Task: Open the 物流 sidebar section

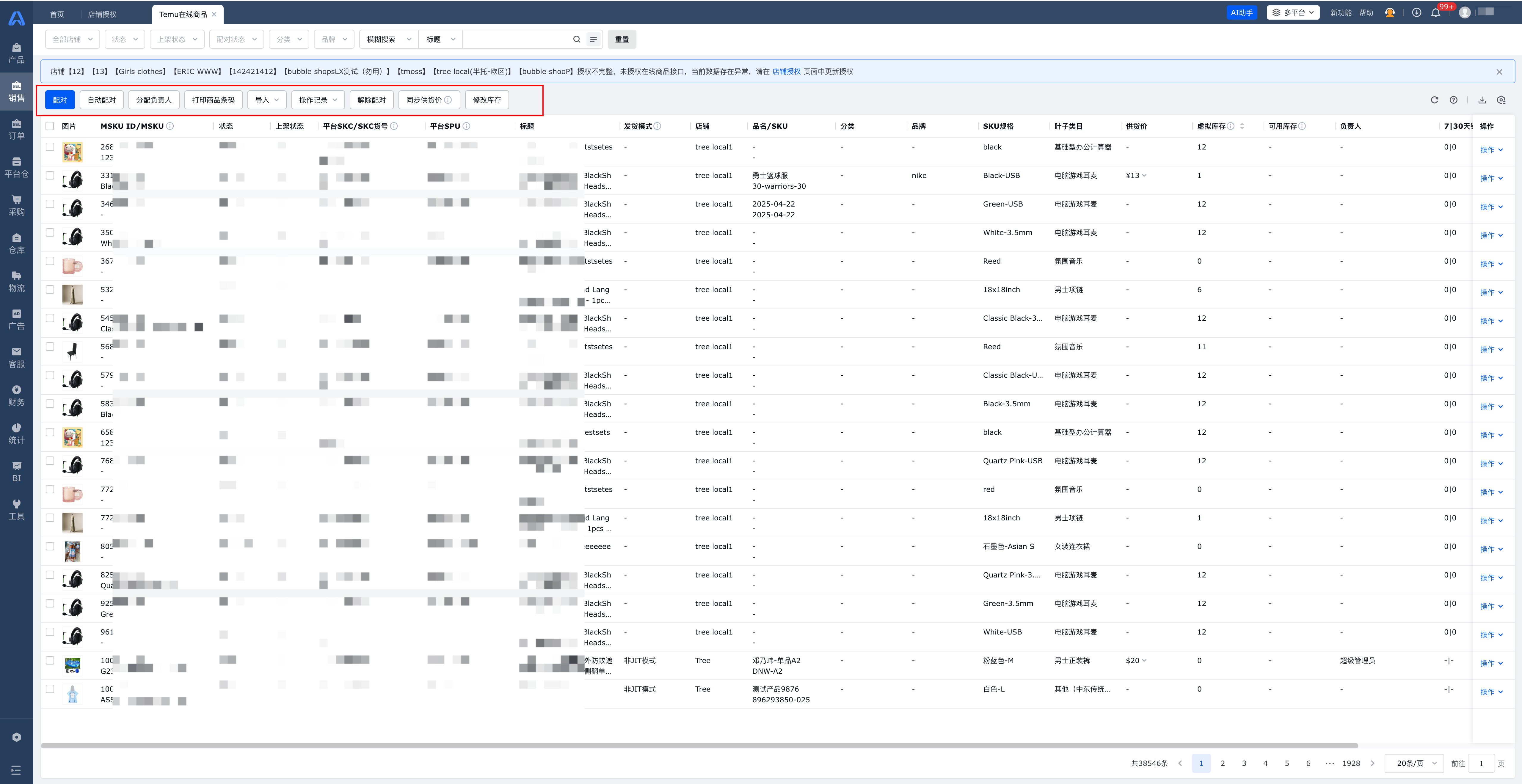Action: click(x=17, y=282)
